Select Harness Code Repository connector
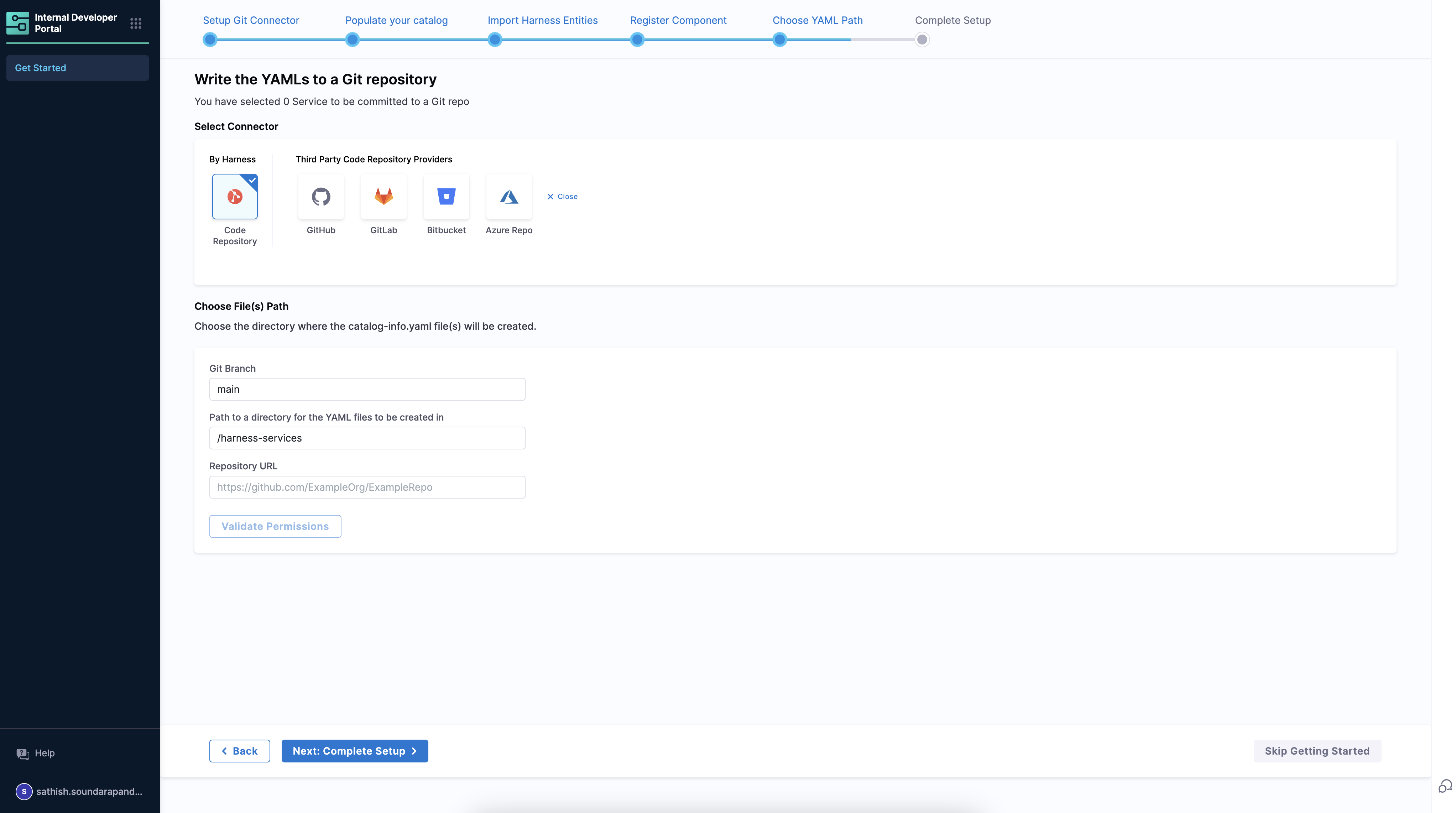The height and width of the screenshot is (813, 1456). click(235, 196)
